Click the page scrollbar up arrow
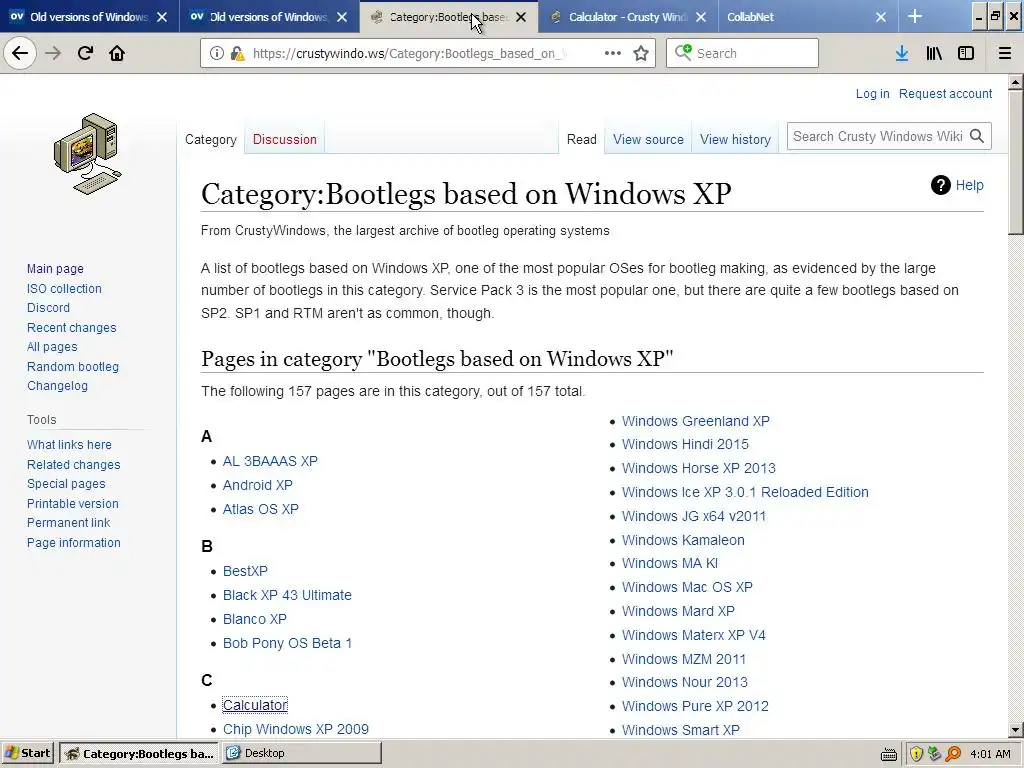Image resolution: width=1024 pixels, height=768 pixels. (1016, 82)
